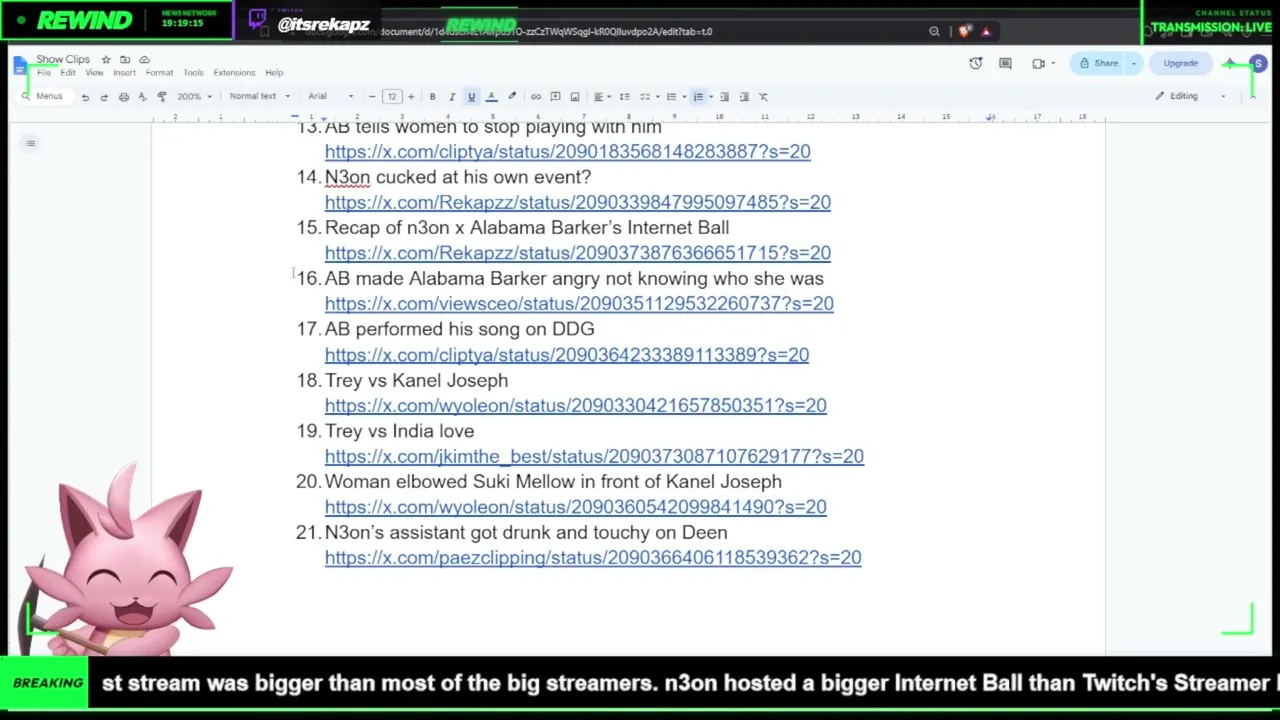Open the File menu
Screen dimensions: 1280x720
pos(44,73)
